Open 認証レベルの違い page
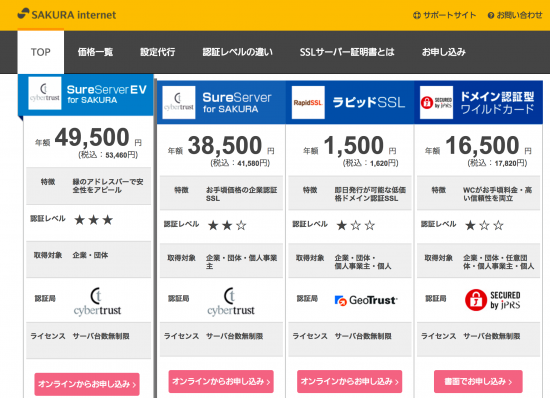 237,52
